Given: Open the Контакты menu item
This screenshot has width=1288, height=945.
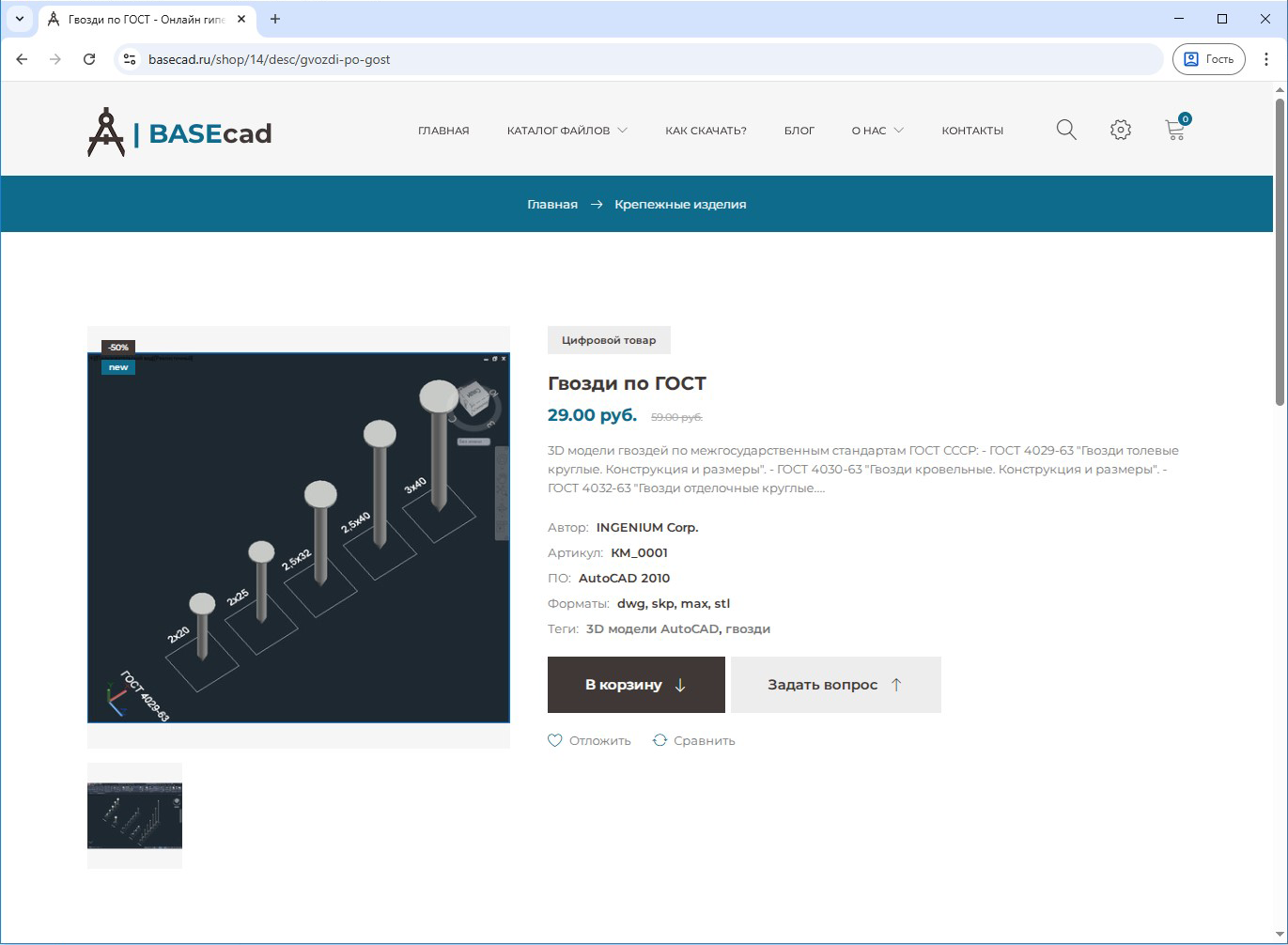Looking at the screenshot, I should pyautogui.click(x=972, y=131).
